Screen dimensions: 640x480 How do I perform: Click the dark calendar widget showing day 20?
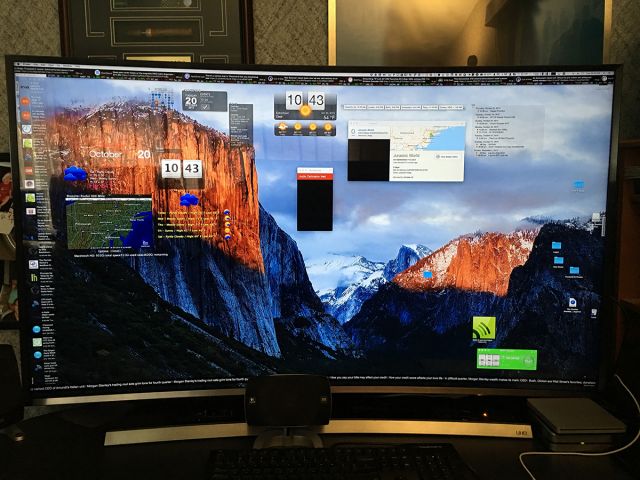pyautogui.click(x=204, y=101)
